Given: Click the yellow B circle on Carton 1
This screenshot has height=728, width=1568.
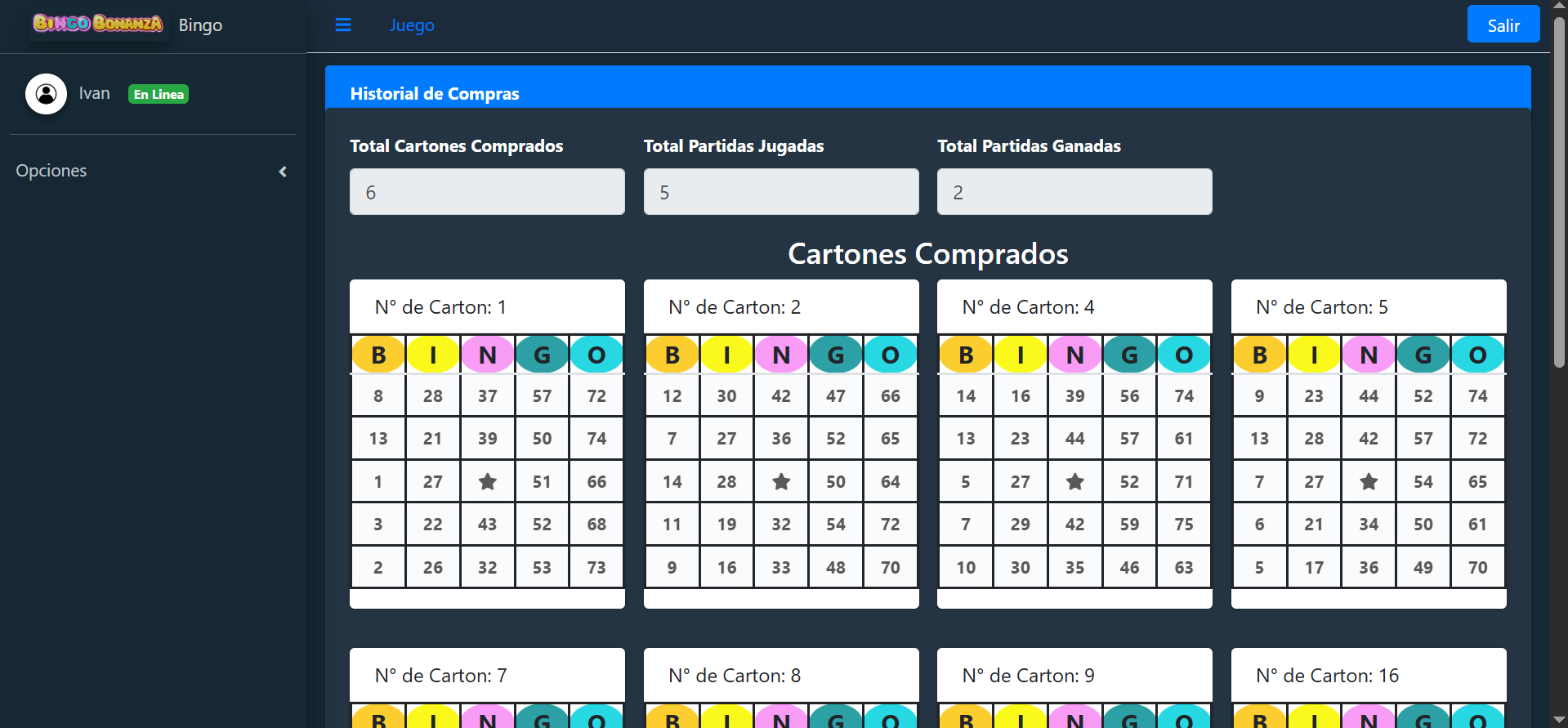Looking at the screenshot, I should click(378, 355).
